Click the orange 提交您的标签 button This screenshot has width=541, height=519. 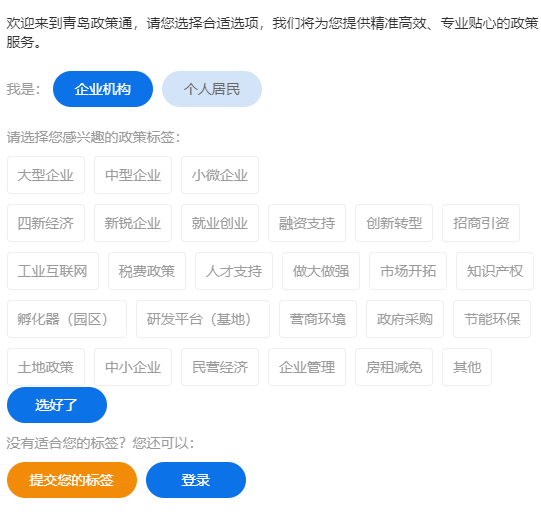72,480
